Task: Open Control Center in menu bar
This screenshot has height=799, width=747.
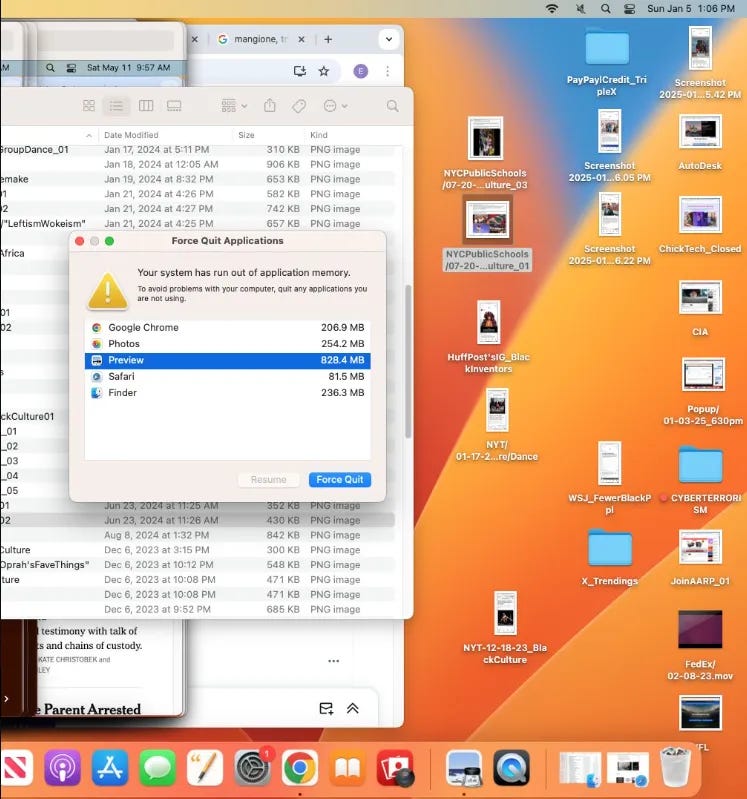Action: [x=629, y=9]
